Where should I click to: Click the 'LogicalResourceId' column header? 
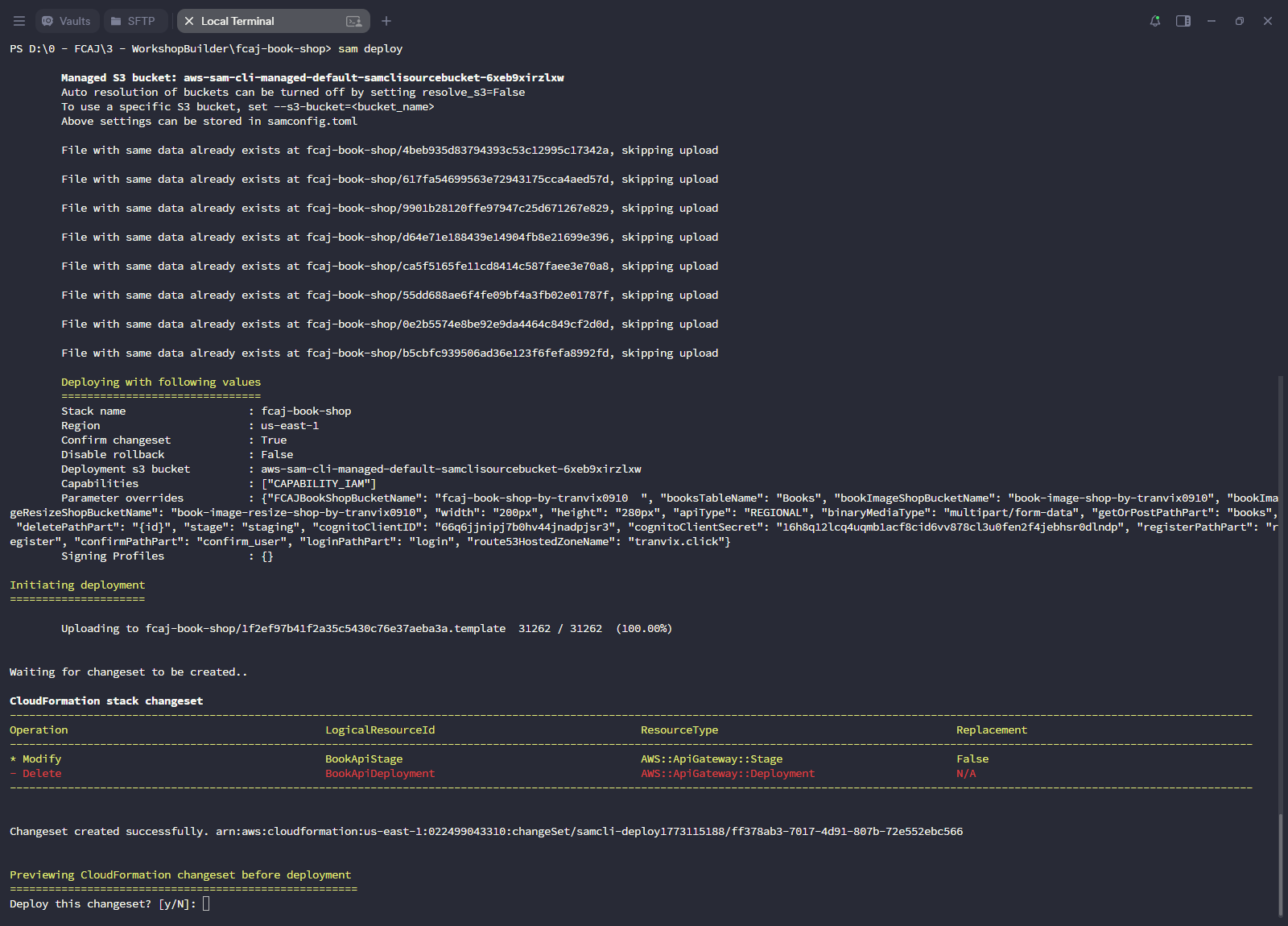pyautogui.click(x=380, y=730)
